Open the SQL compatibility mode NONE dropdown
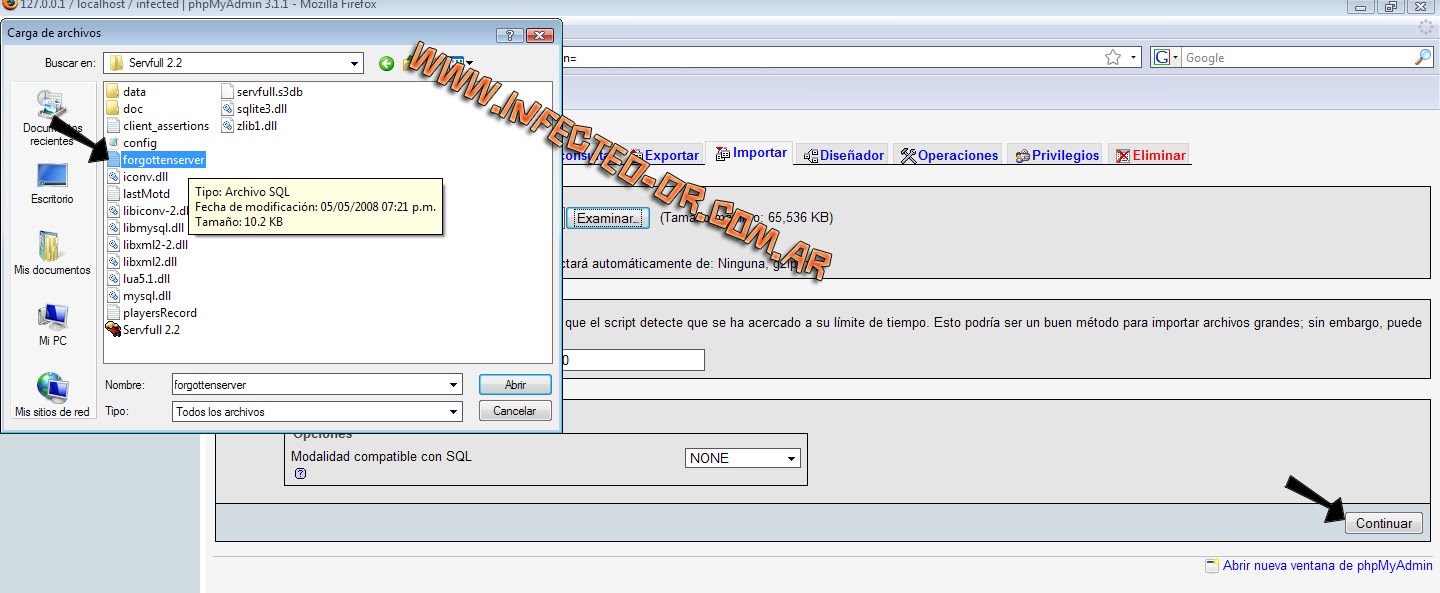This screenshot has width=1440, height=593. (743, 458)
